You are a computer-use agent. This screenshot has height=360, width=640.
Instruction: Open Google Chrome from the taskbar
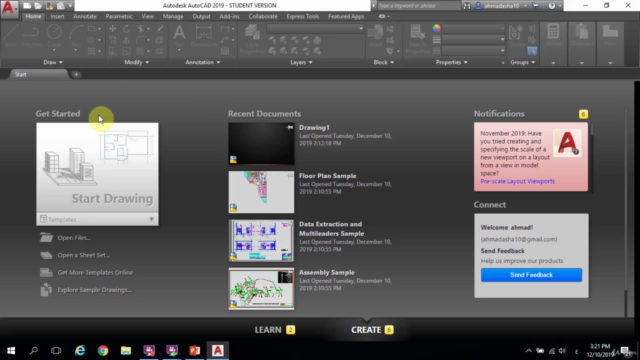pyautogui.click(x=103, y=350)
